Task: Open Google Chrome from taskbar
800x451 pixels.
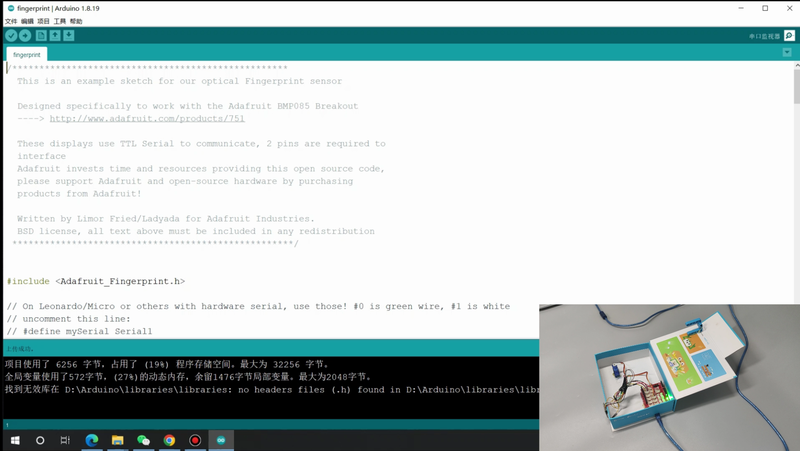Action: 169,440
